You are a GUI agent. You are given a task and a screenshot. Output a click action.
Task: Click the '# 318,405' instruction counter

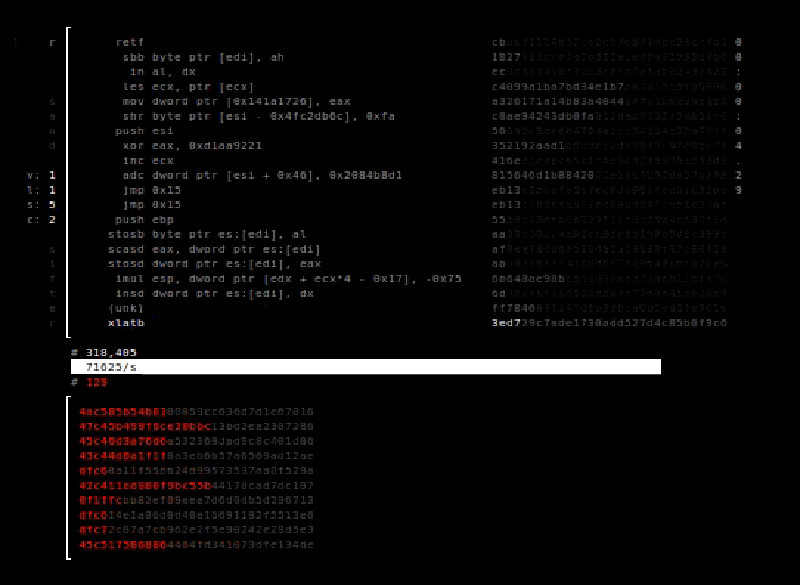pos(104,352)
